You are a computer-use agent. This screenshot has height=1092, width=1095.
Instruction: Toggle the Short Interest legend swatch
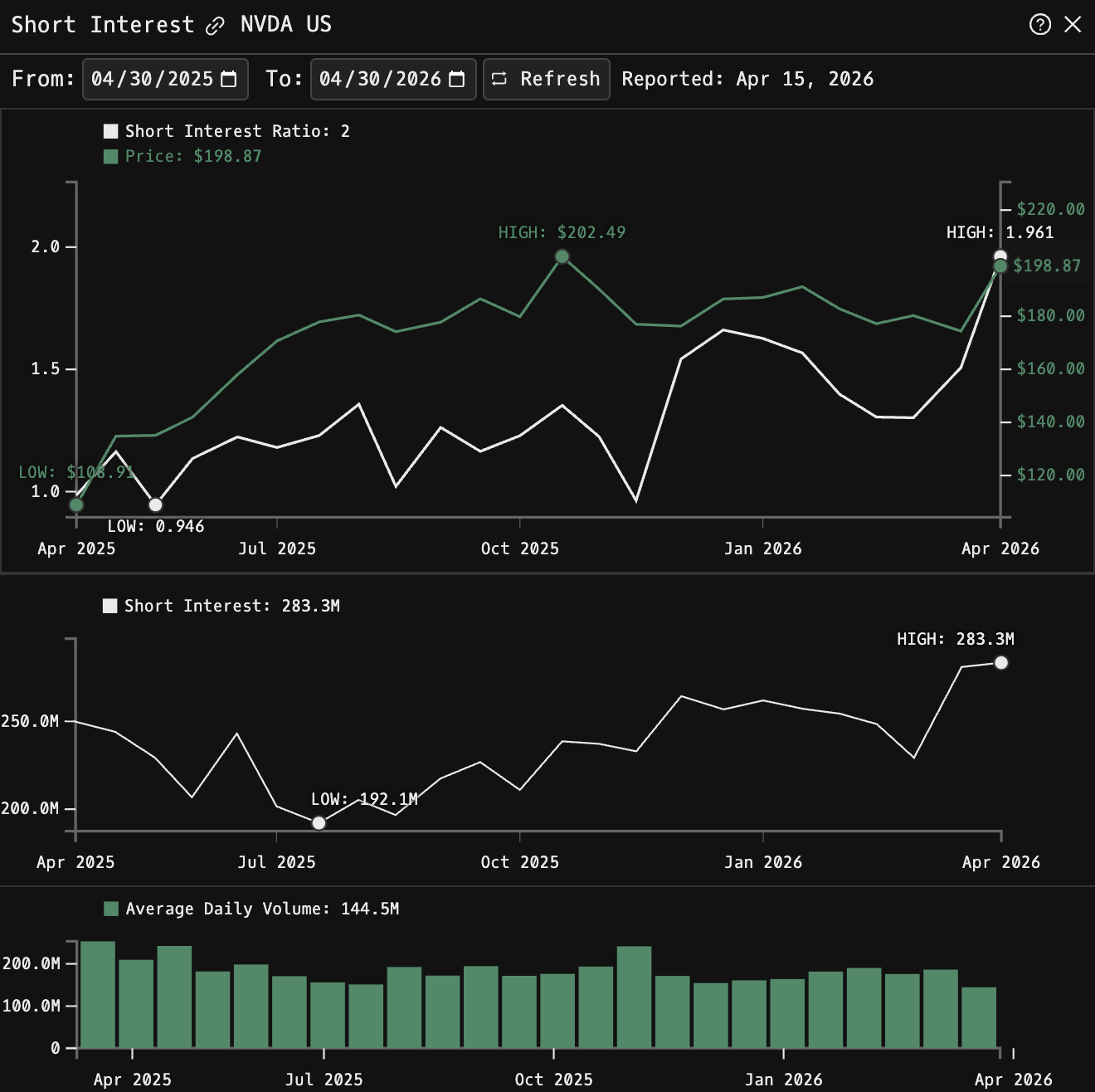coord(109,606)
